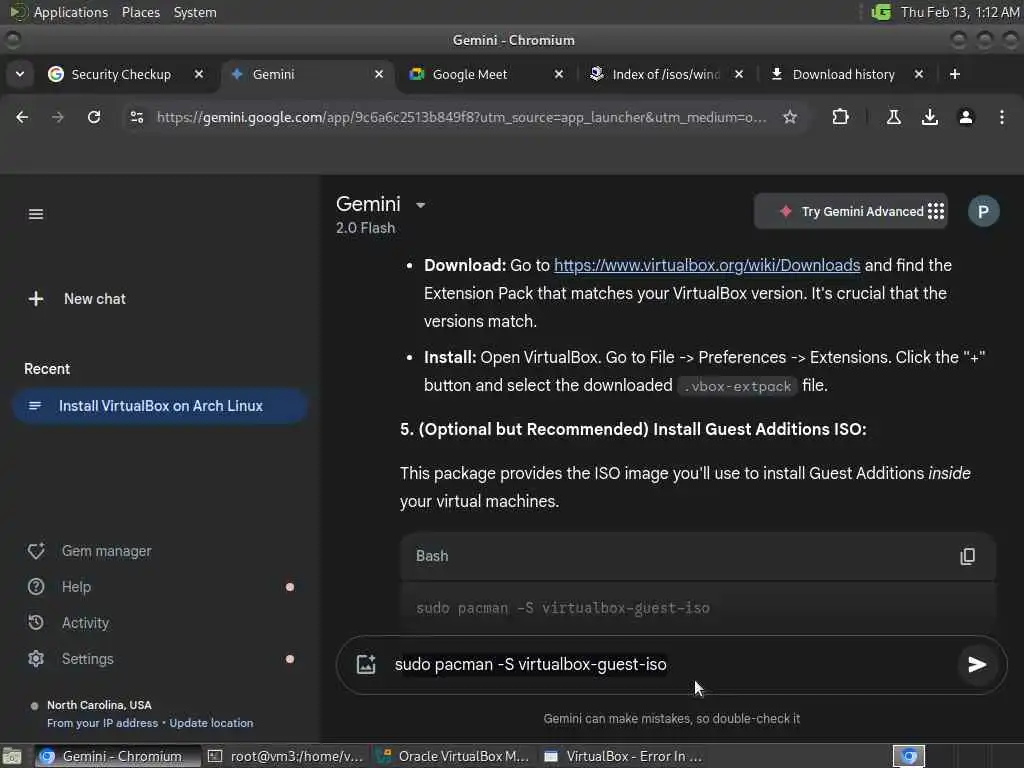The width and height of the screenshot is (1024, 768).
Task: Open the Applications menu
Action: (59, 12)
